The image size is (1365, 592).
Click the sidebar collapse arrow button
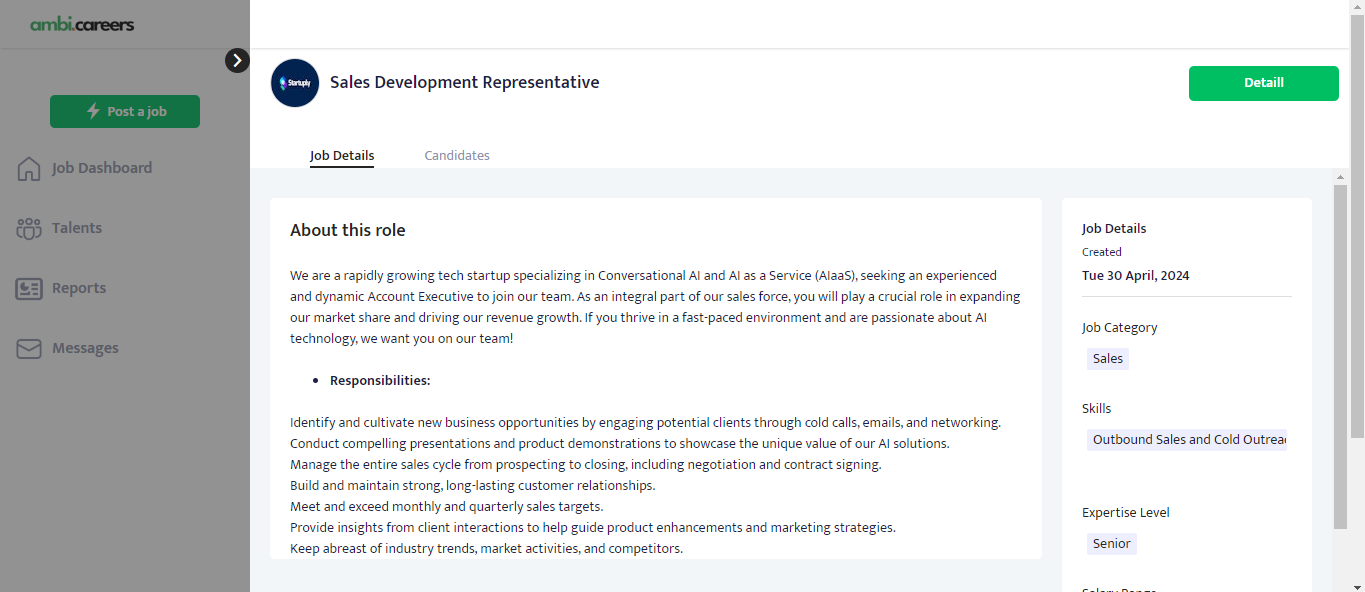pos(237,61)
